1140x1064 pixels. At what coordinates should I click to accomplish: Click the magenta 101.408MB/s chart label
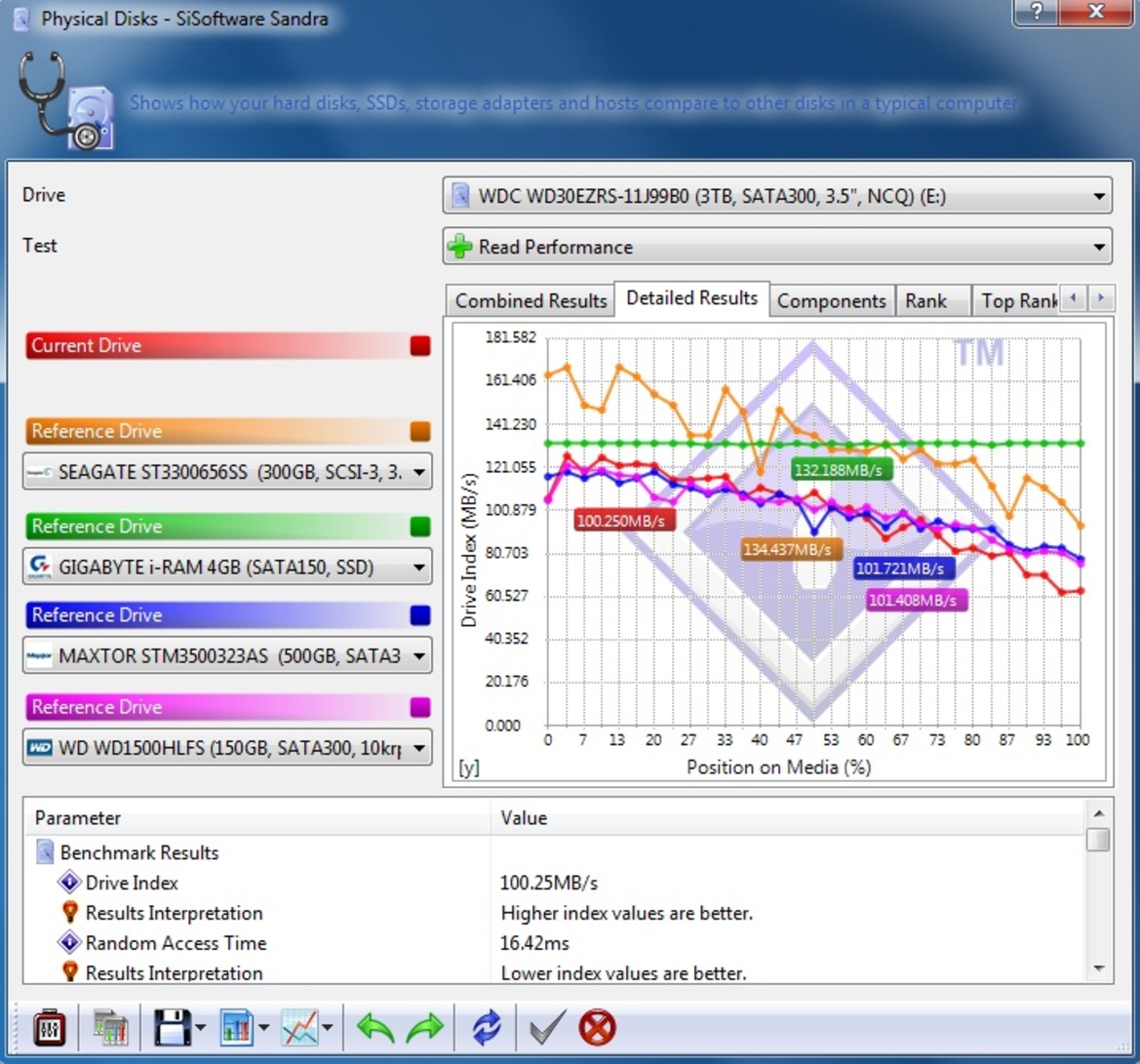(x=916, y=600)
